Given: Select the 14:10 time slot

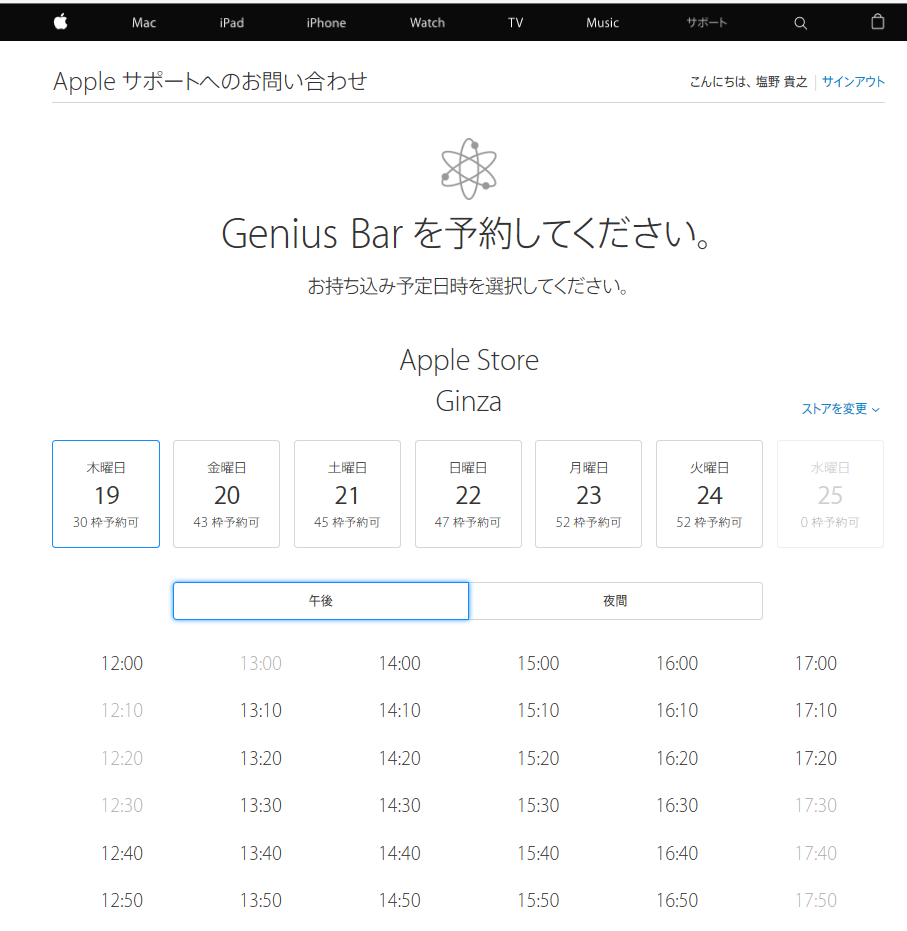Looking at the screenshot, I should 399,710.
